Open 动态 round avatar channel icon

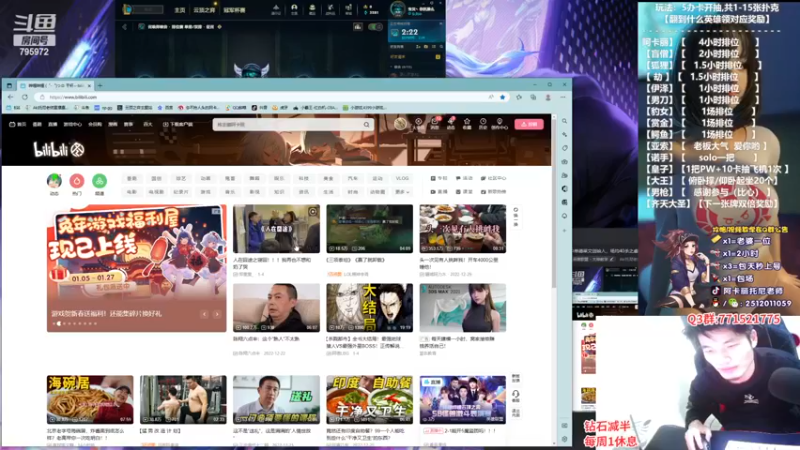pos(54,181)
